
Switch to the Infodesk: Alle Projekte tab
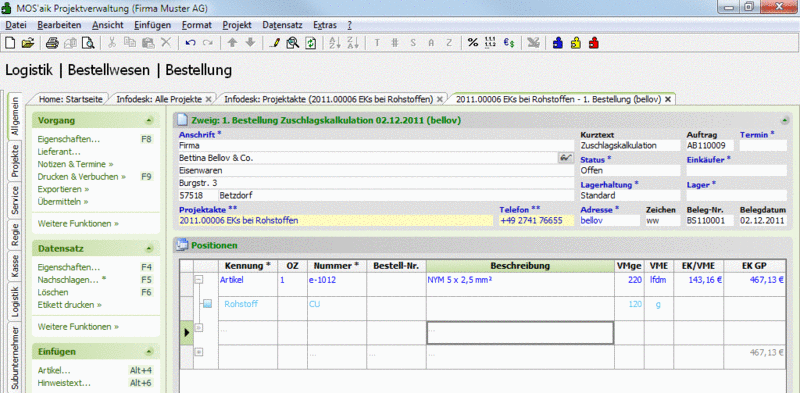click(x=159, y=99)
